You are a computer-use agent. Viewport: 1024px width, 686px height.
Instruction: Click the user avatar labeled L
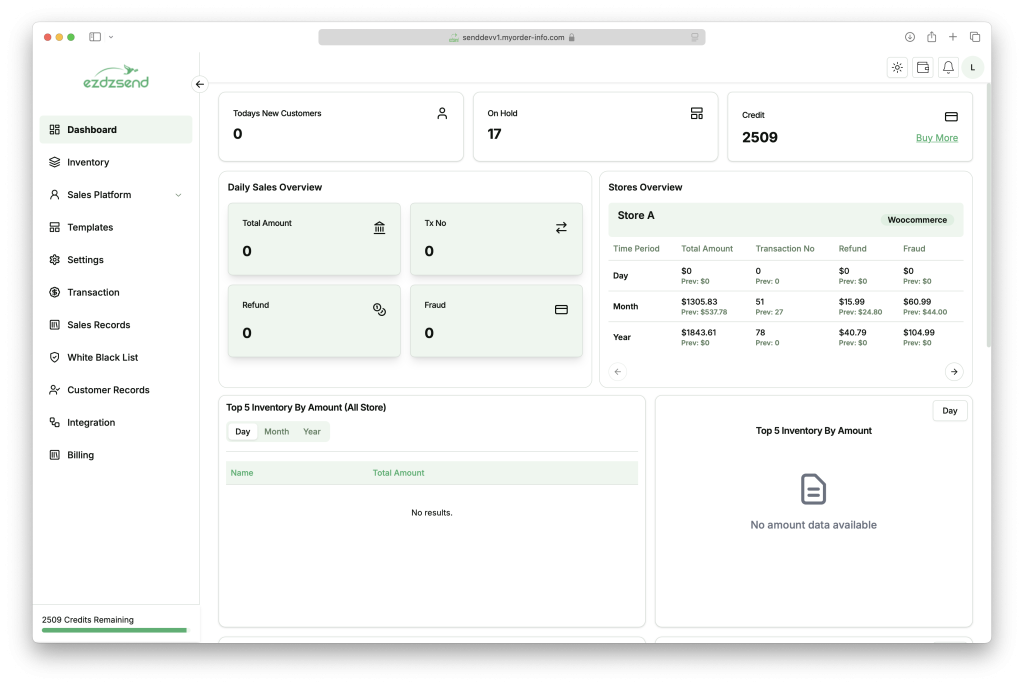(x=973, y=68)
